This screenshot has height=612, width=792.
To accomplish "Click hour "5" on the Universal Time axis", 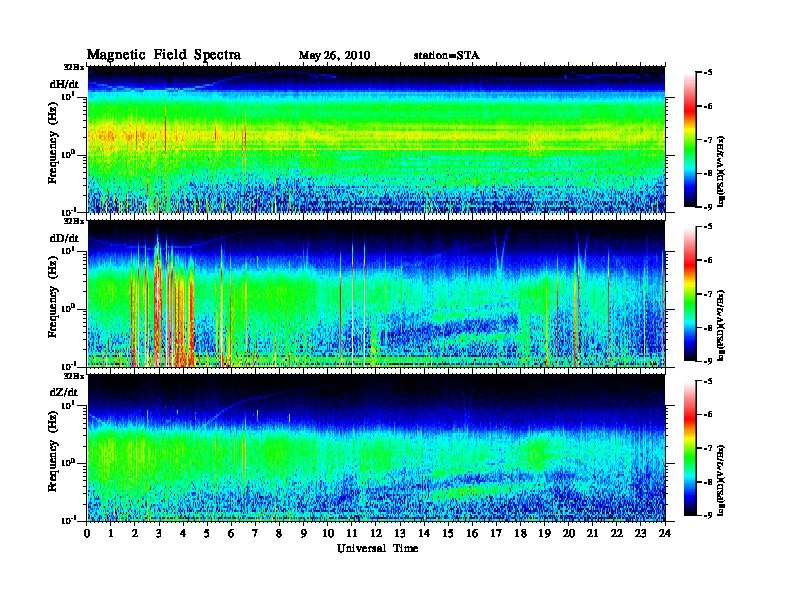I will tap(207, 533).
